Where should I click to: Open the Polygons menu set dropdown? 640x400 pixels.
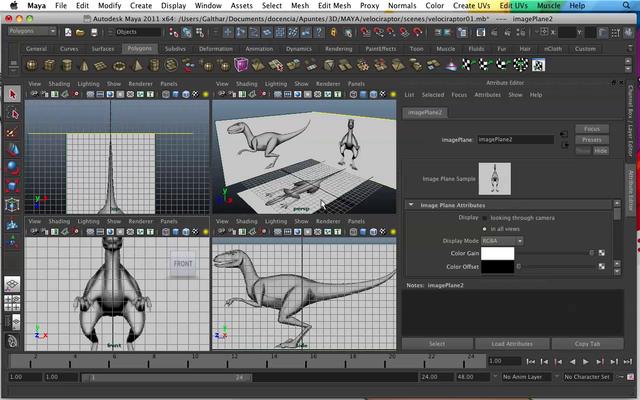point(32,31)
